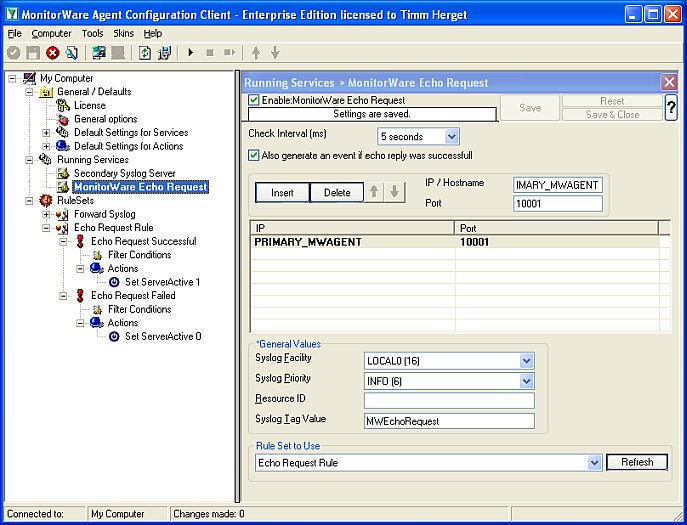
Task: Collapse the Echo Request Rule node
Action: pyautogui.click(x=46, y=228)
